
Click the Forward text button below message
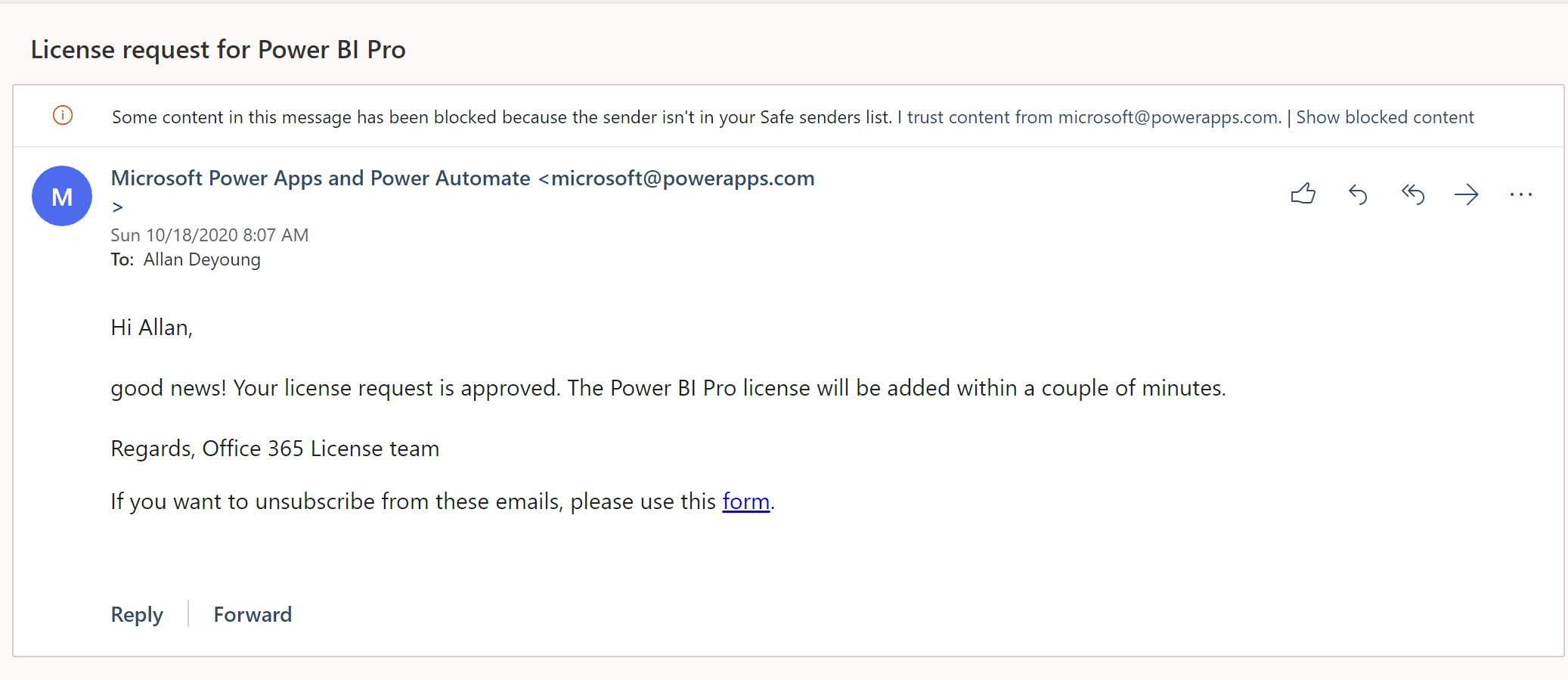pos(253,615)
